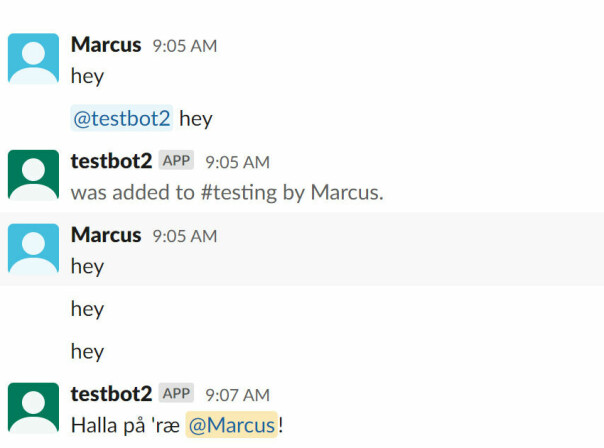This screenshot has width=604, height=448.
Task: Click Marcus's avatar in the highlighted message row
Action: point(34,249)
